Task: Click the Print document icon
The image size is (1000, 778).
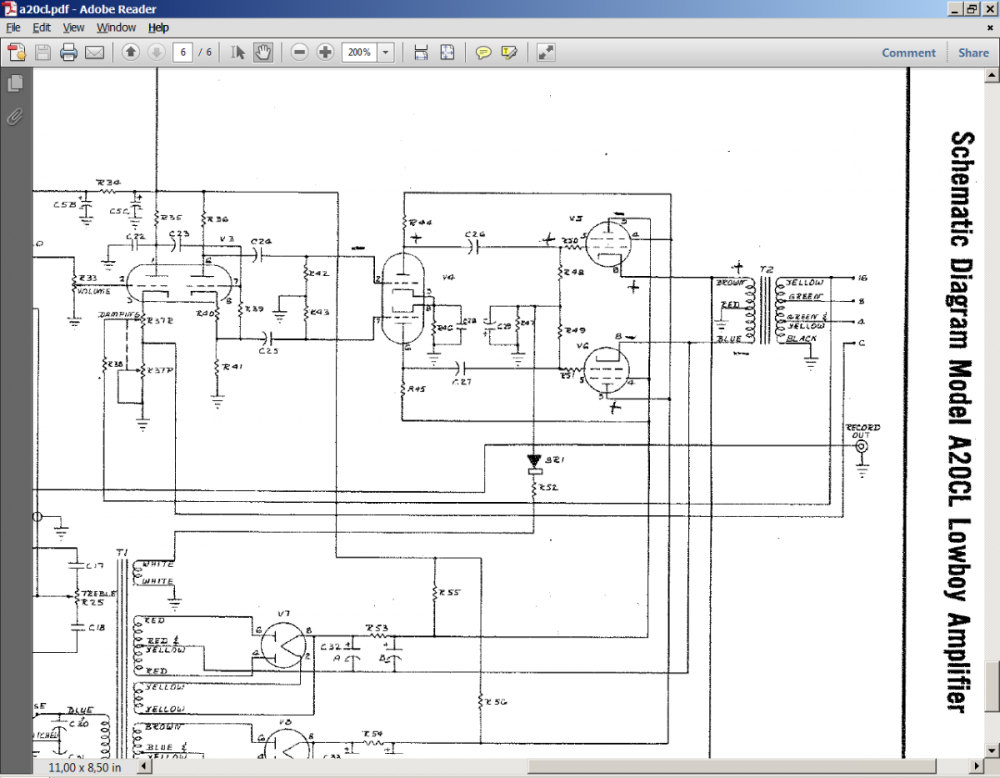Action: click(67, 52)
